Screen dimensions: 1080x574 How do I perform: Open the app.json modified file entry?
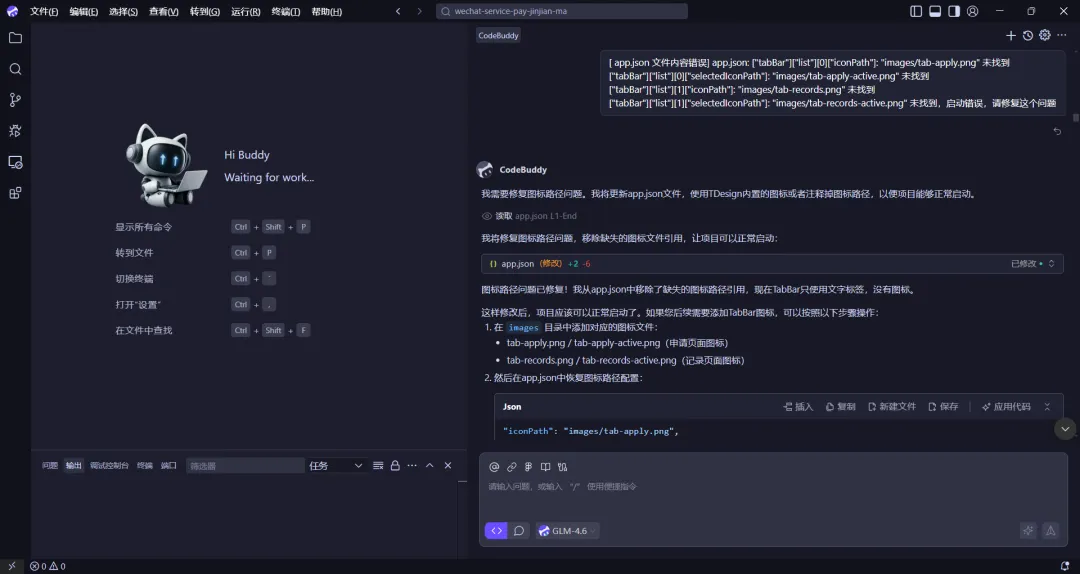772,264
